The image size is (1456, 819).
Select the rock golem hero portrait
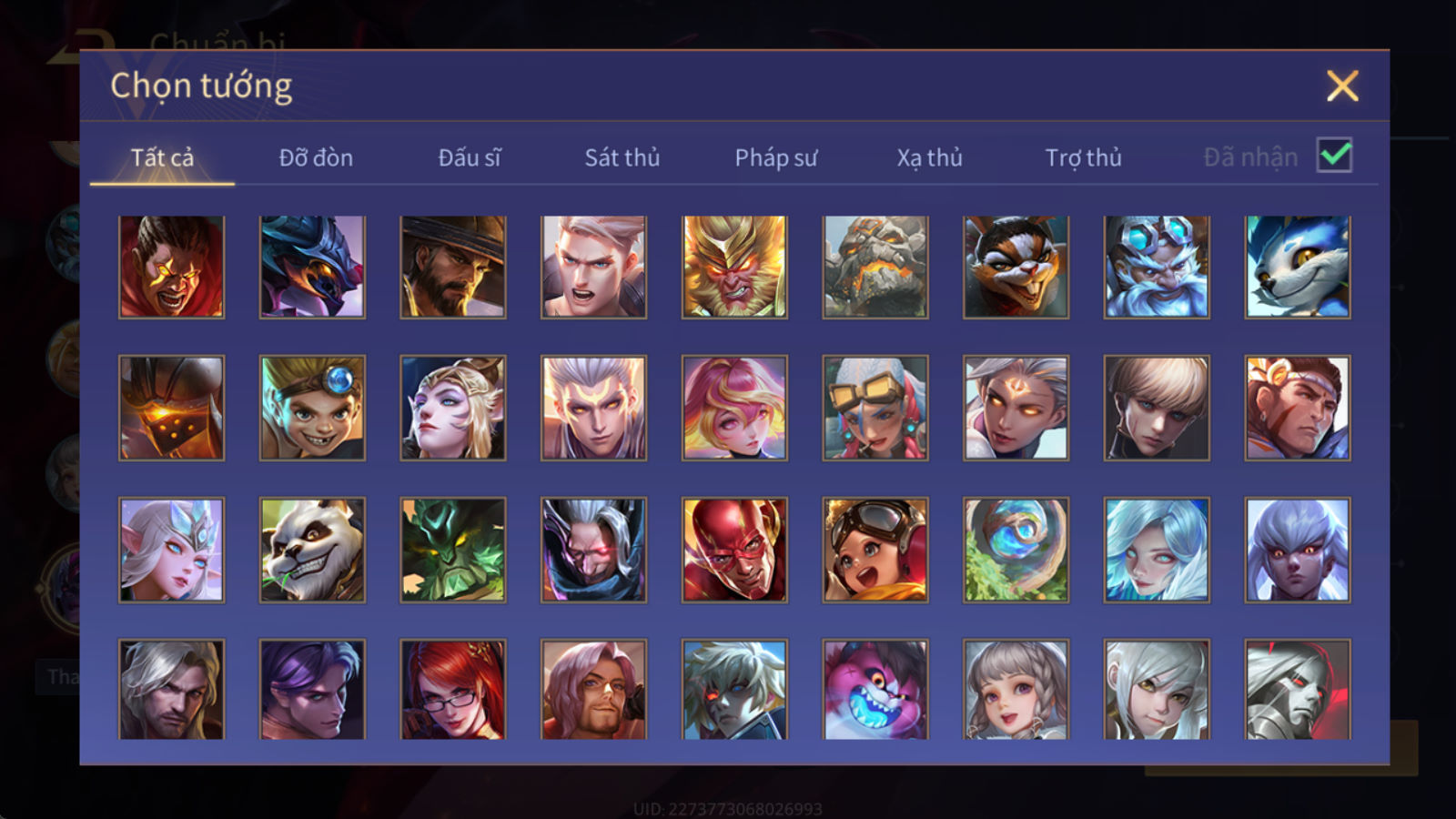click(875, 267)
